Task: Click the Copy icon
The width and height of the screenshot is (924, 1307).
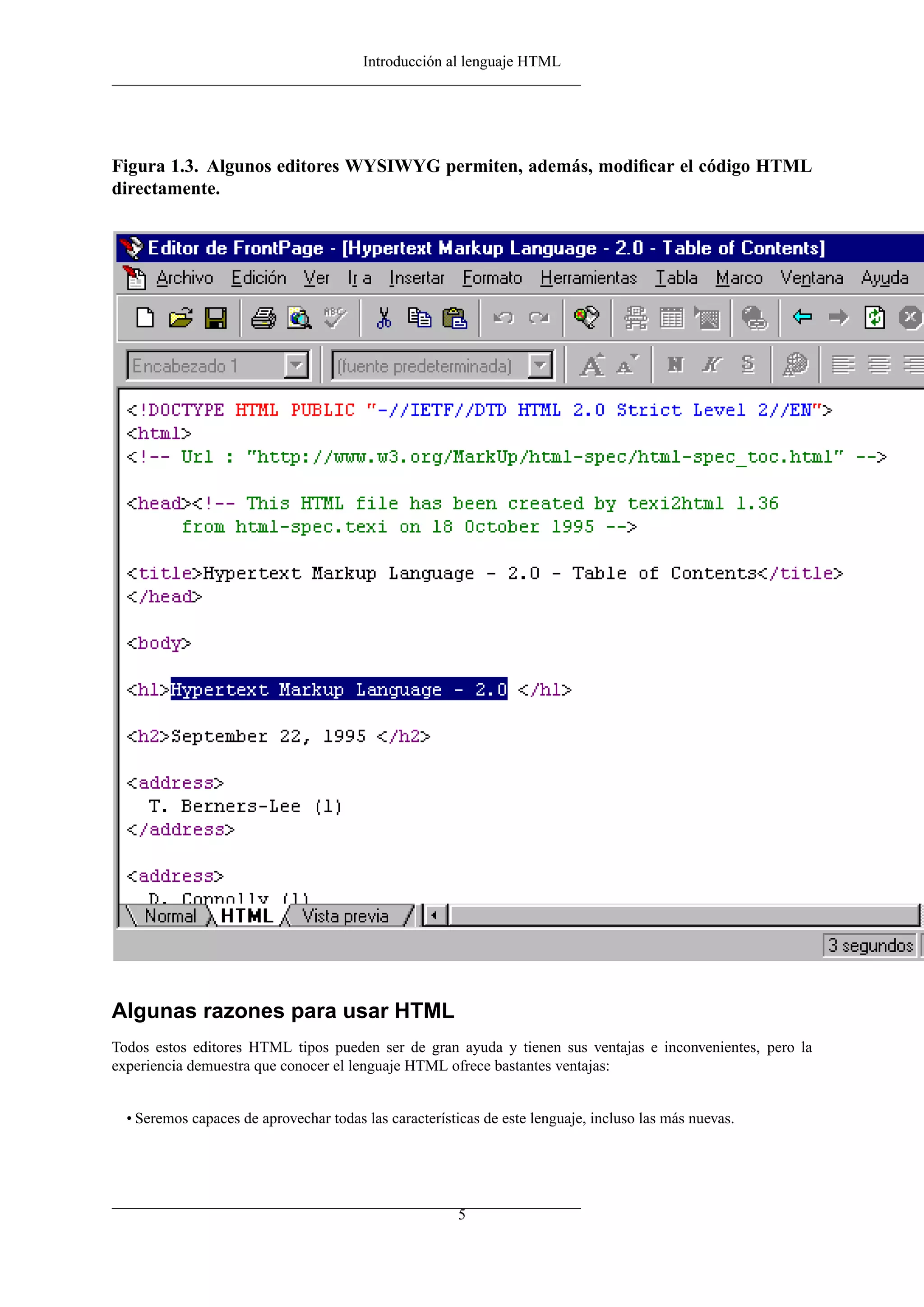Action: [419, 318]
